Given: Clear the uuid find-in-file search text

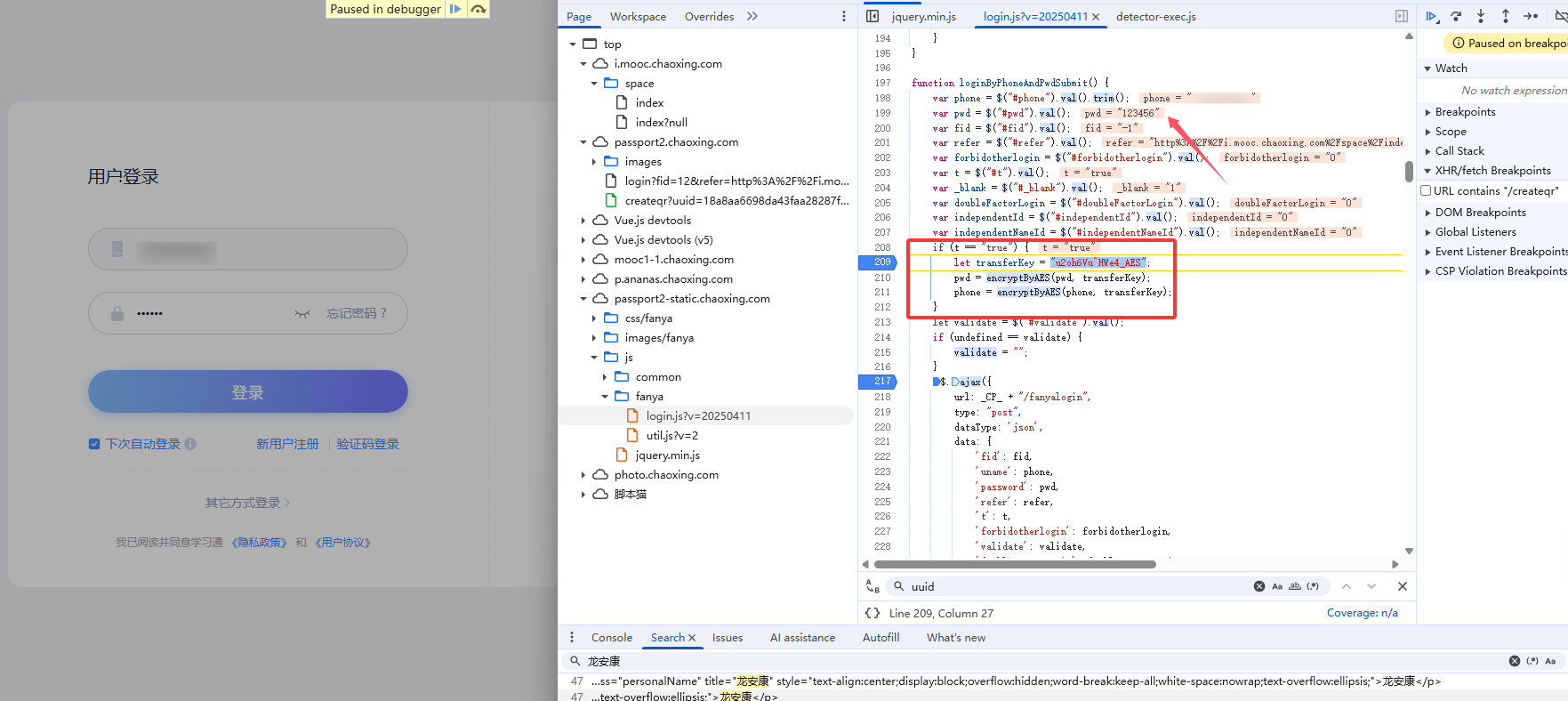Looking at the screenshot, I should [x=1258, y=586].
